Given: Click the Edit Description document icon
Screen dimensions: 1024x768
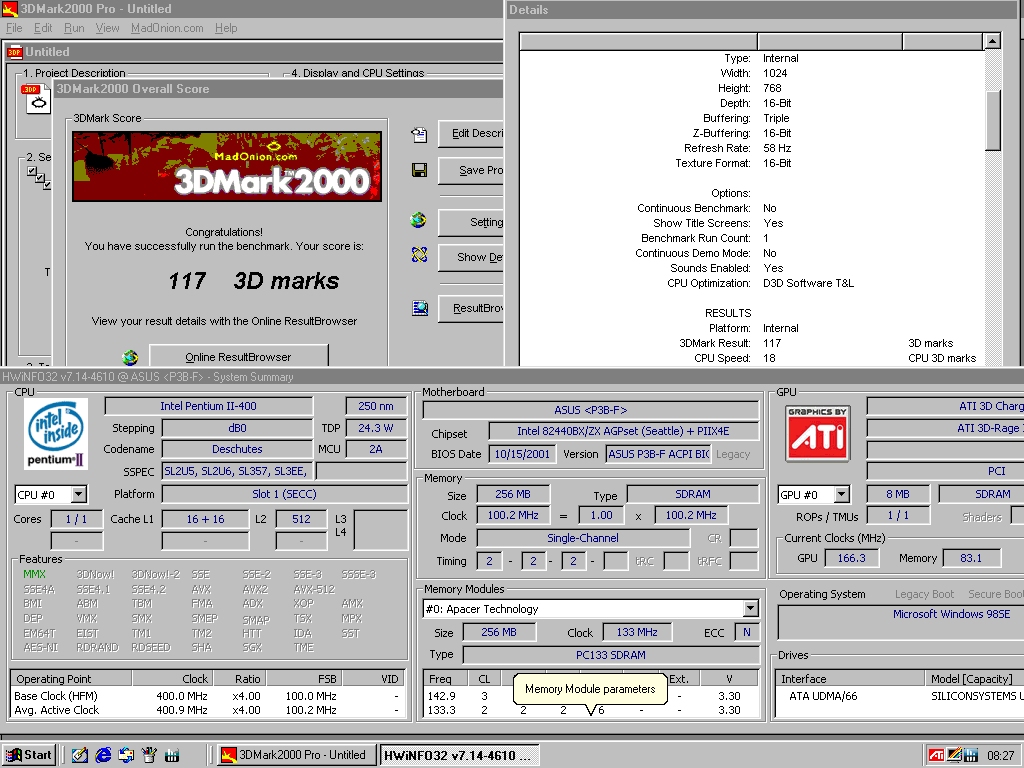Looking at the screenshot, I should 419,135.
